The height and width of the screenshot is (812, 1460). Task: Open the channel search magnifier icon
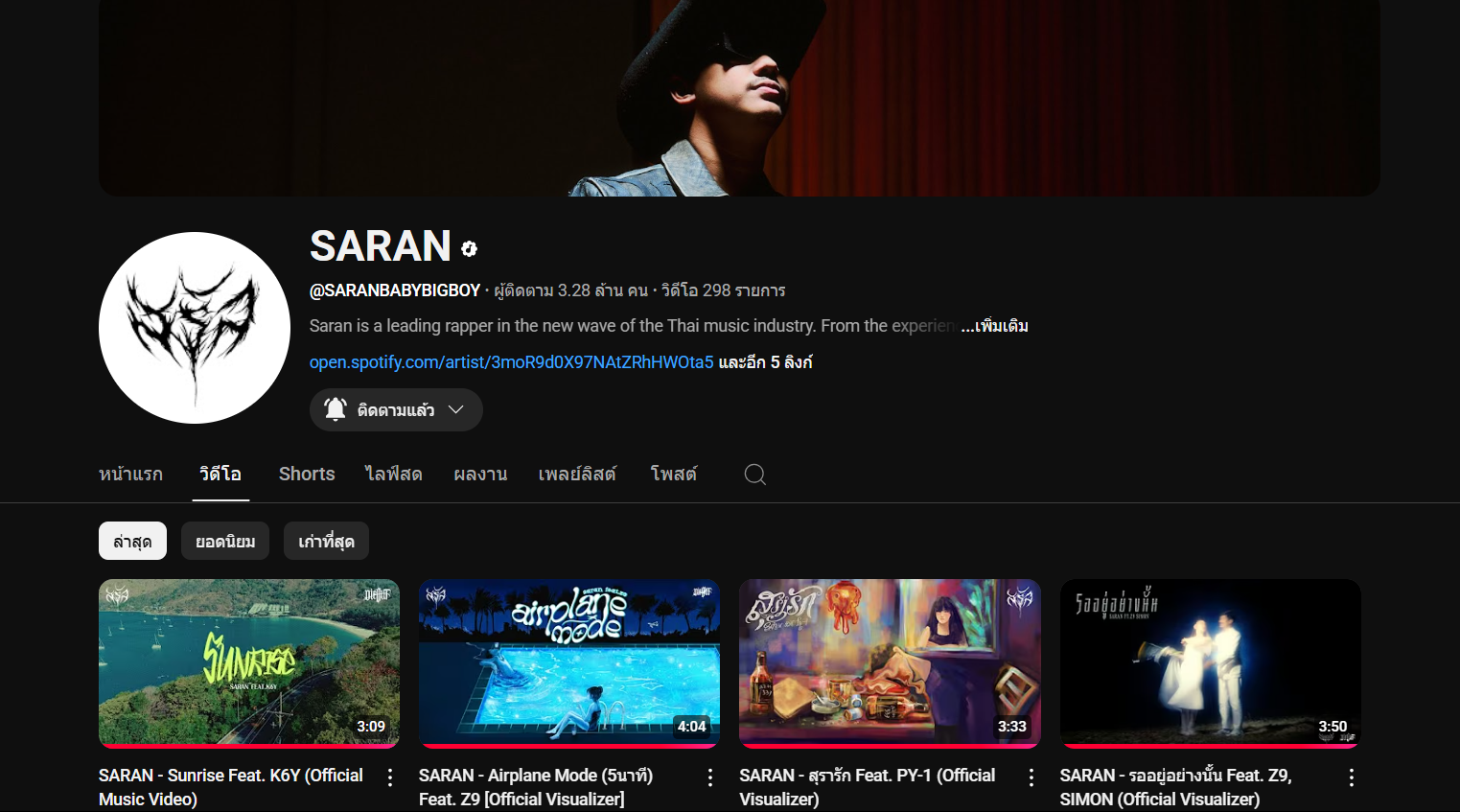click(755, 475)
